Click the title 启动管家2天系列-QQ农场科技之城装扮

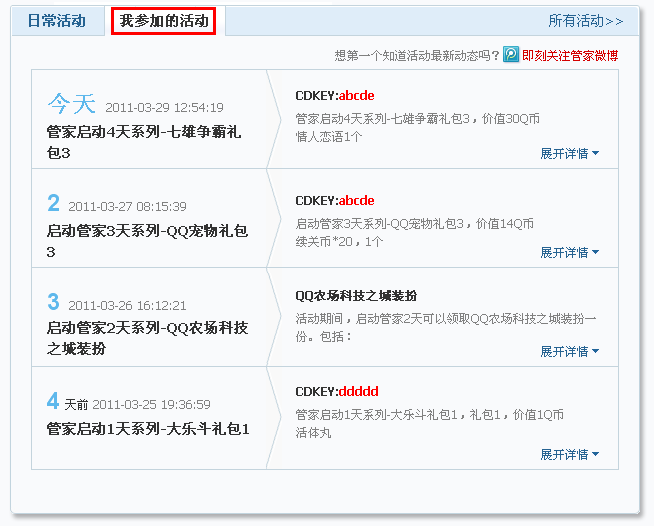point(147,338)
